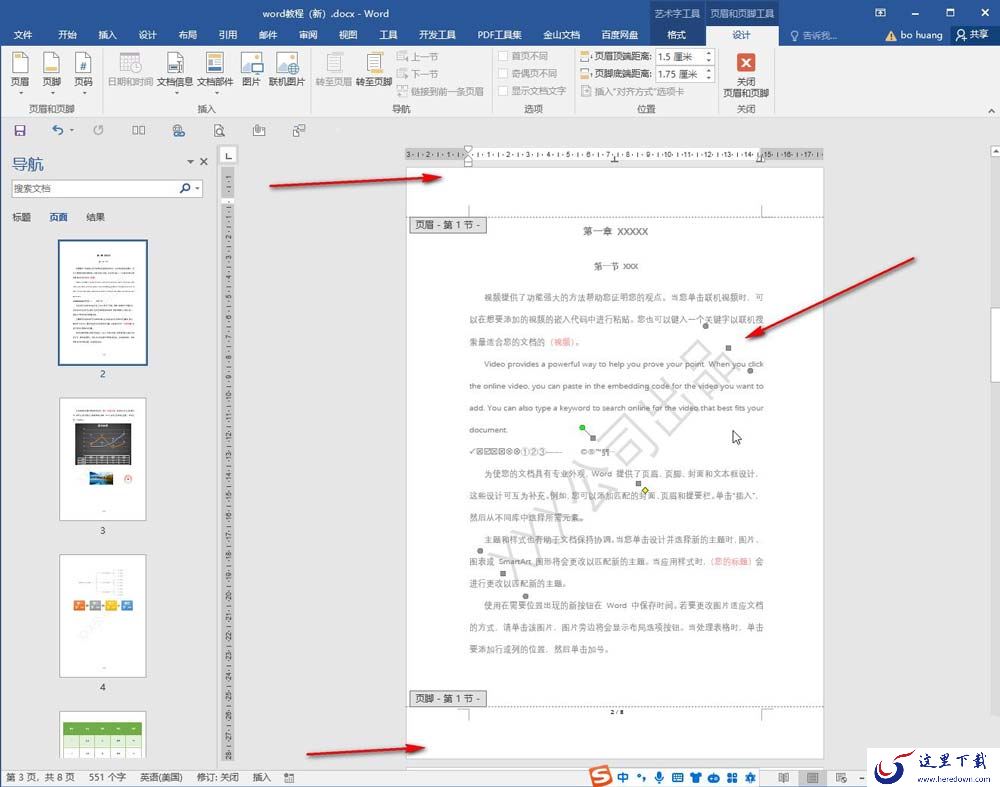Click the two-page view icon in quick toolbar
Viewport: 1000px width, 787px height.
point(138,130)
